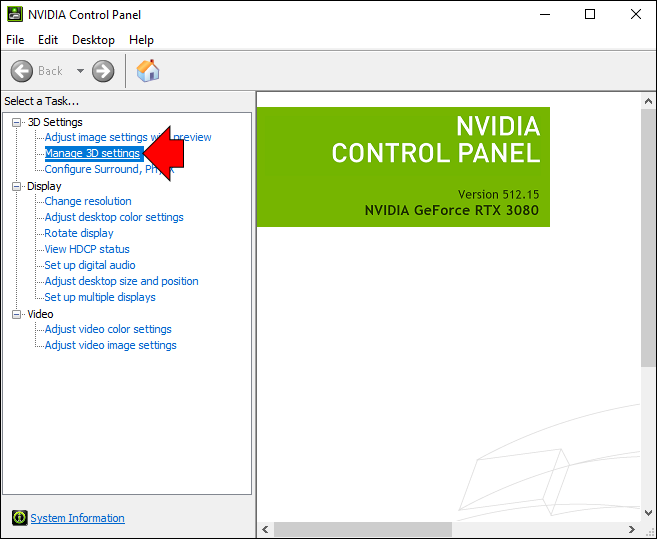Viewport: 657px width, 539px height.
Task: Click the System Information icon
Action: 20,518
